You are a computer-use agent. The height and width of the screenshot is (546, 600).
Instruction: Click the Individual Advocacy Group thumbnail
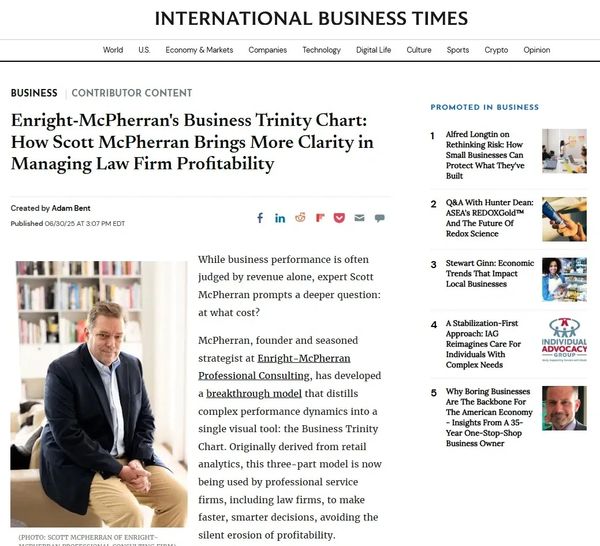point(564,340)
